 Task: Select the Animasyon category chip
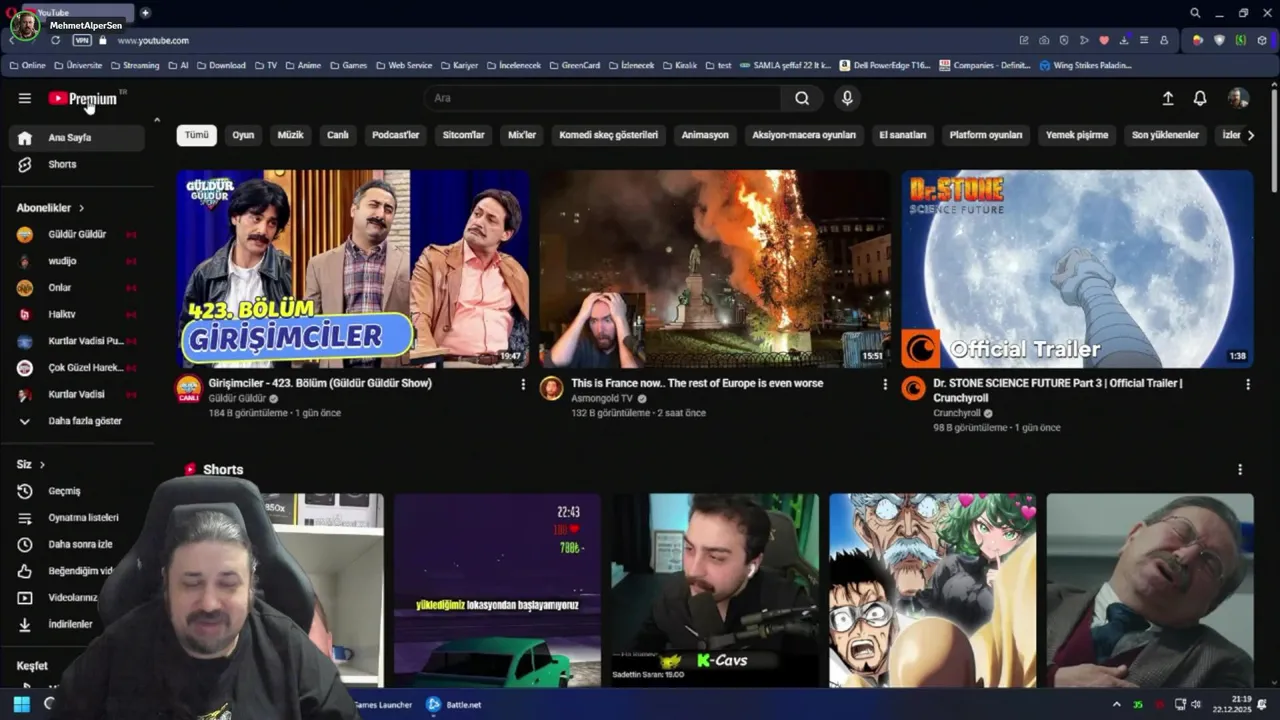coord(705,135)
